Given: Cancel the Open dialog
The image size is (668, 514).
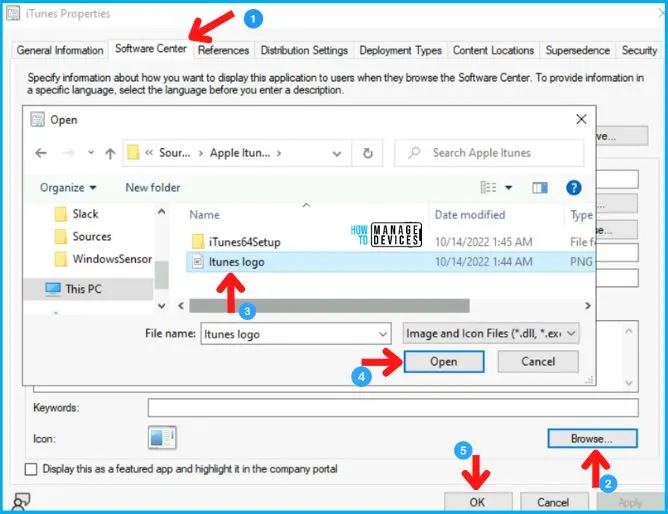Looking at the screenshot, I should (x=538, y=362).
